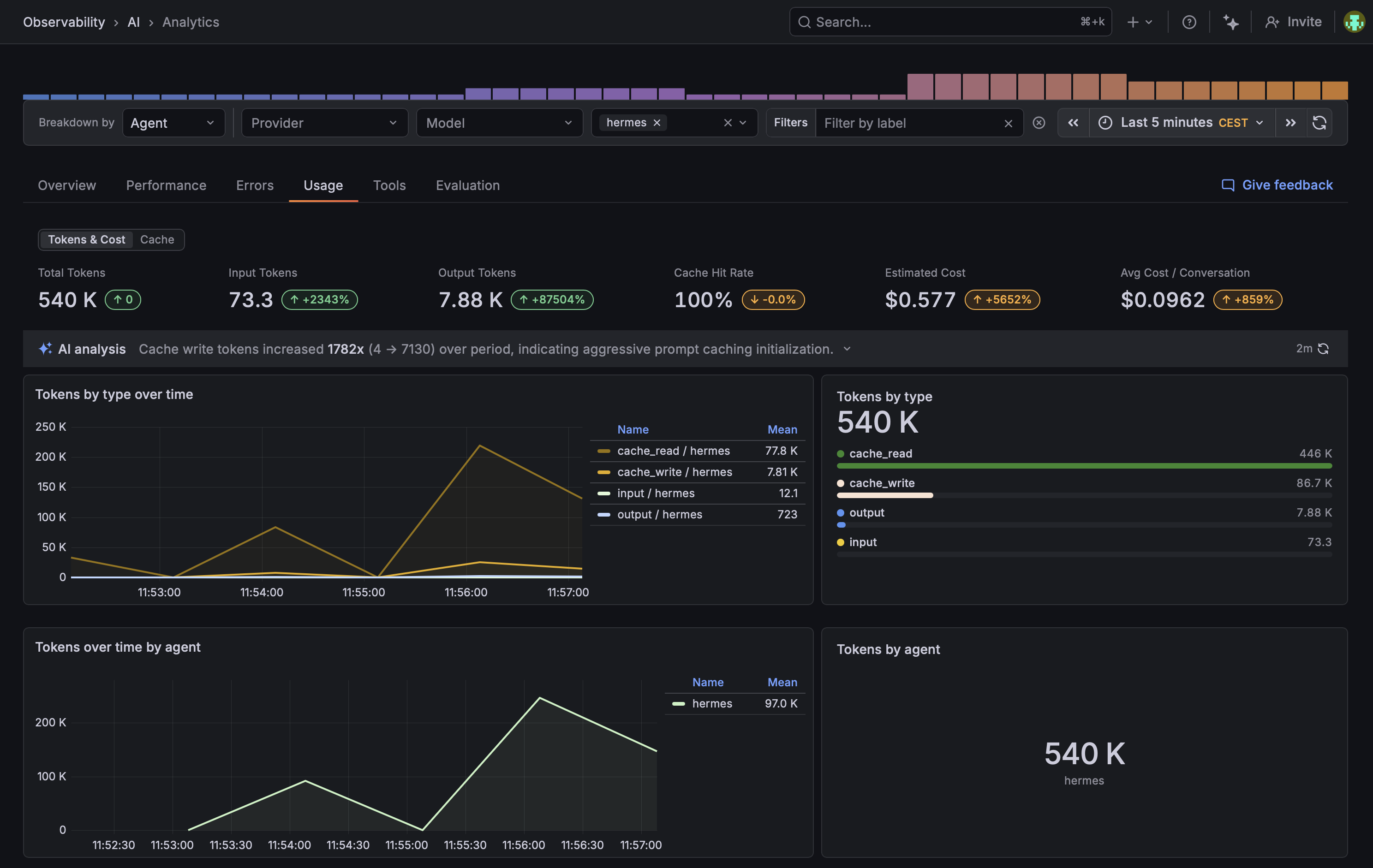Sort agent chart legend by Name

708,682
